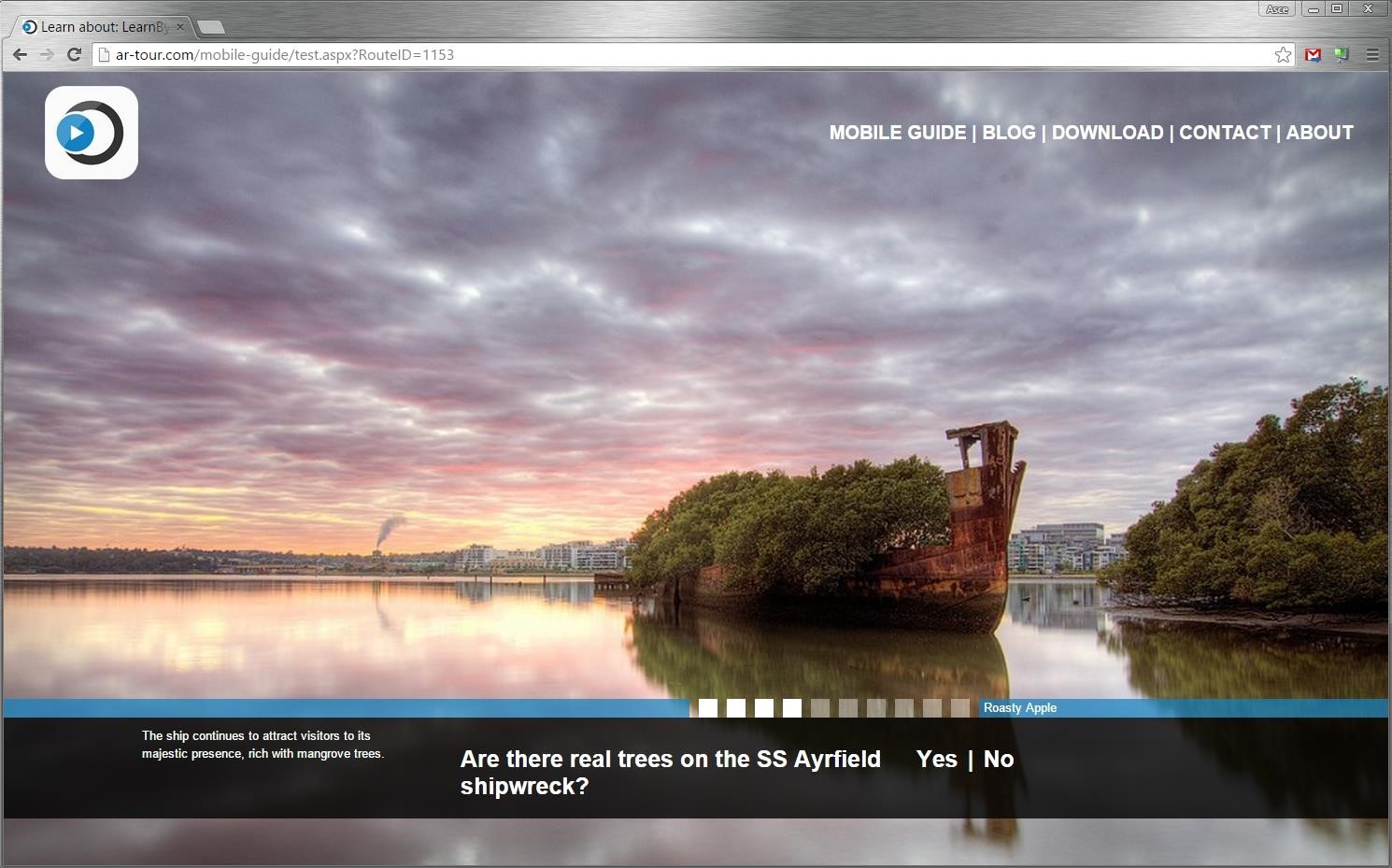Click the browser forward arrow
The height and width of the screenshot is (868, 1392).
(x=47, y=54)
